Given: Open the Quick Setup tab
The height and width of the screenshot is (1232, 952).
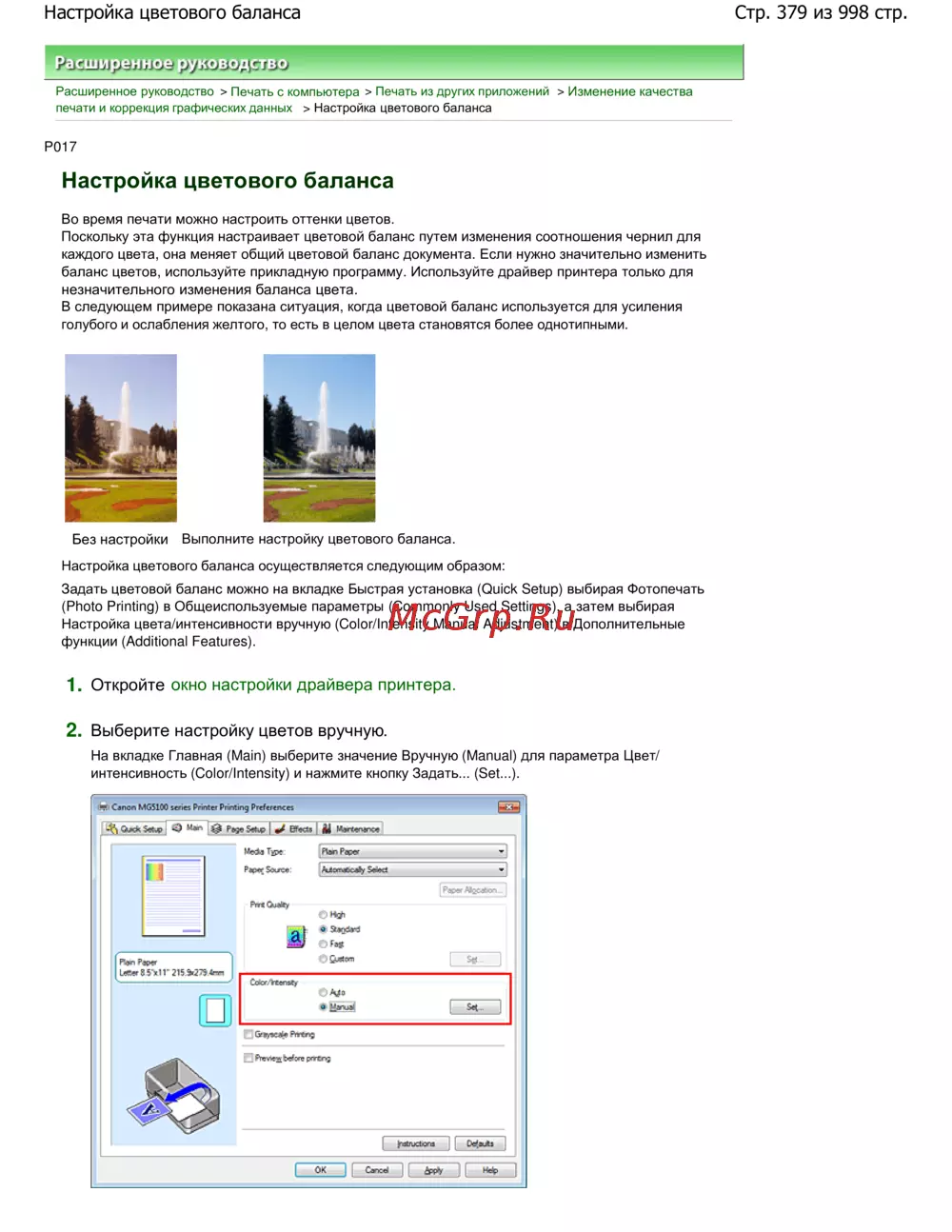Looking at the screenshot, I should pos(134,828).
